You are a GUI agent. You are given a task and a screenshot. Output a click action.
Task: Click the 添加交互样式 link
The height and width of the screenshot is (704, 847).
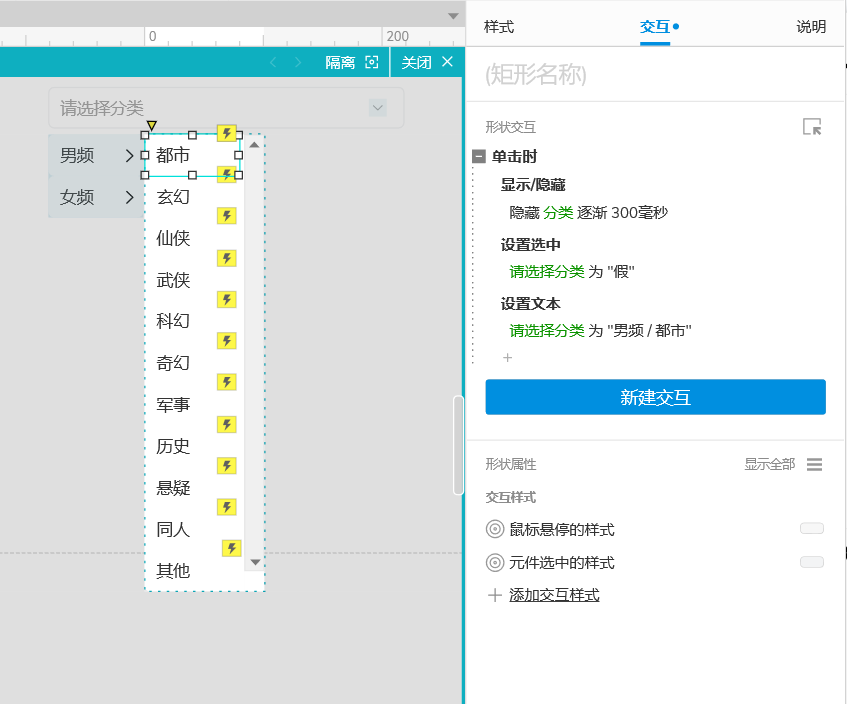[x=554, y=595]
